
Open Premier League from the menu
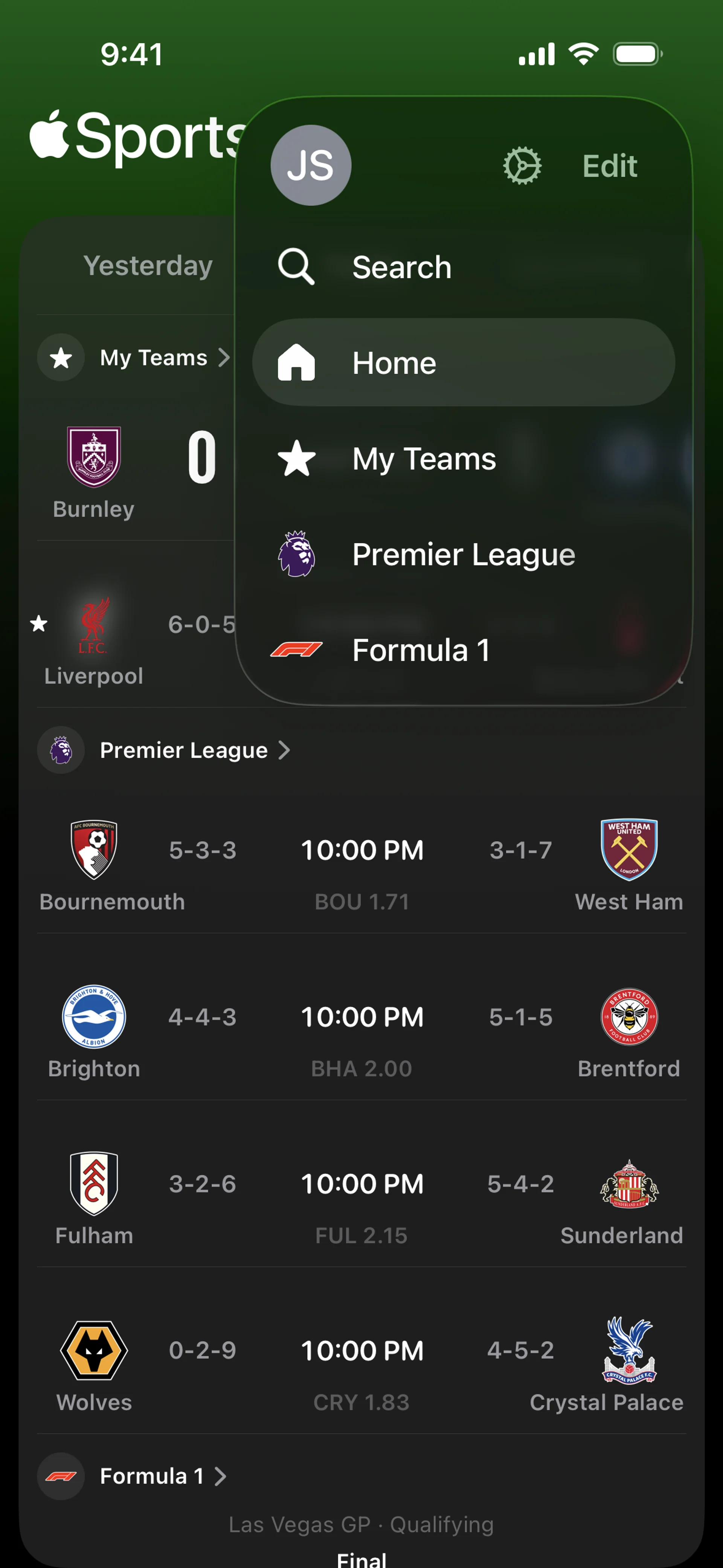(x=462, y=554)
